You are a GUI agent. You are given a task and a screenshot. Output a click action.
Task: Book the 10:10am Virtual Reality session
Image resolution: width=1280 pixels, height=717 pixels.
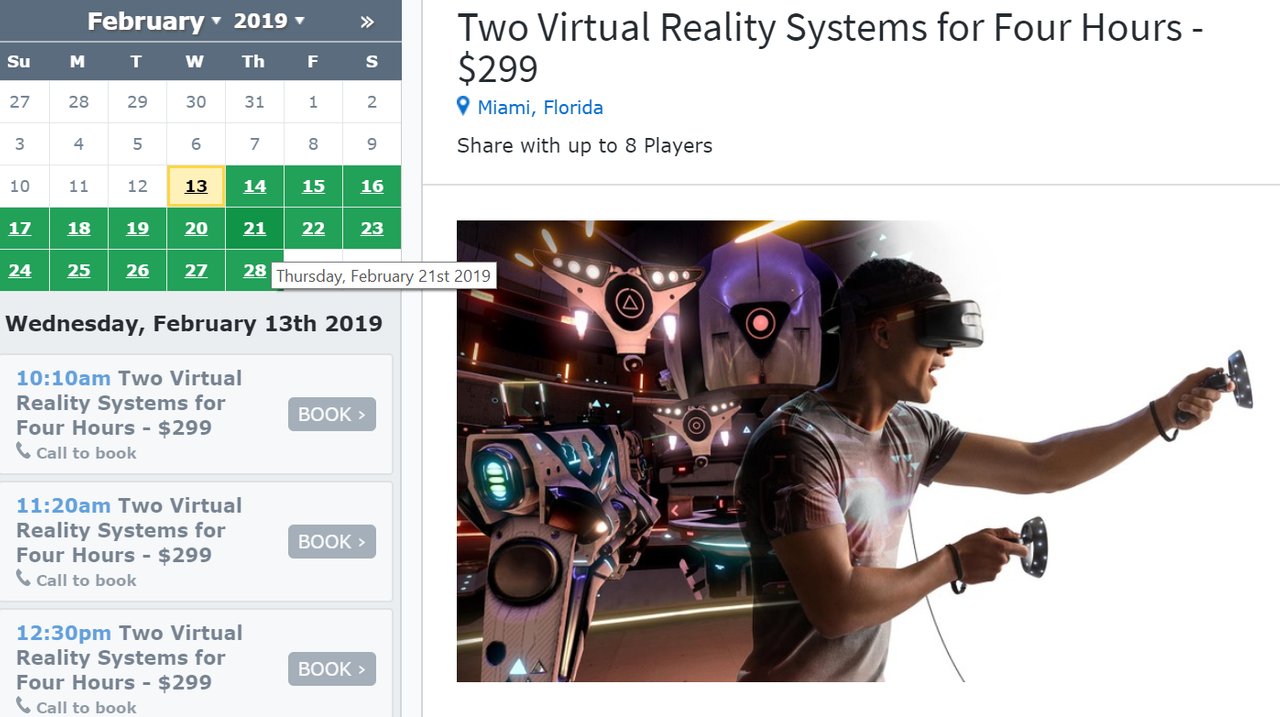pos(332,414)
